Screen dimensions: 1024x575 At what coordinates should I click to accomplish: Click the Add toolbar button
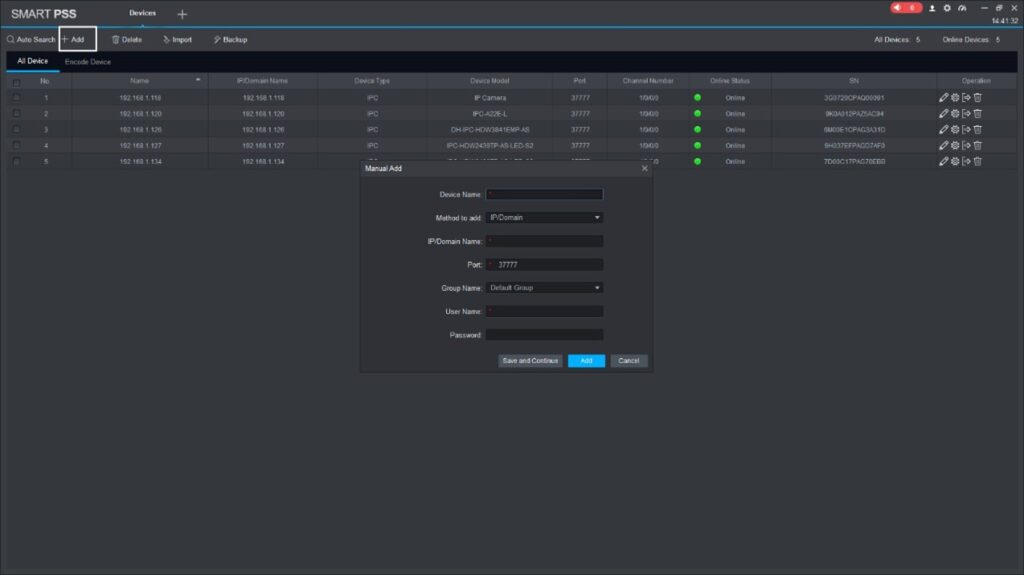77,39
